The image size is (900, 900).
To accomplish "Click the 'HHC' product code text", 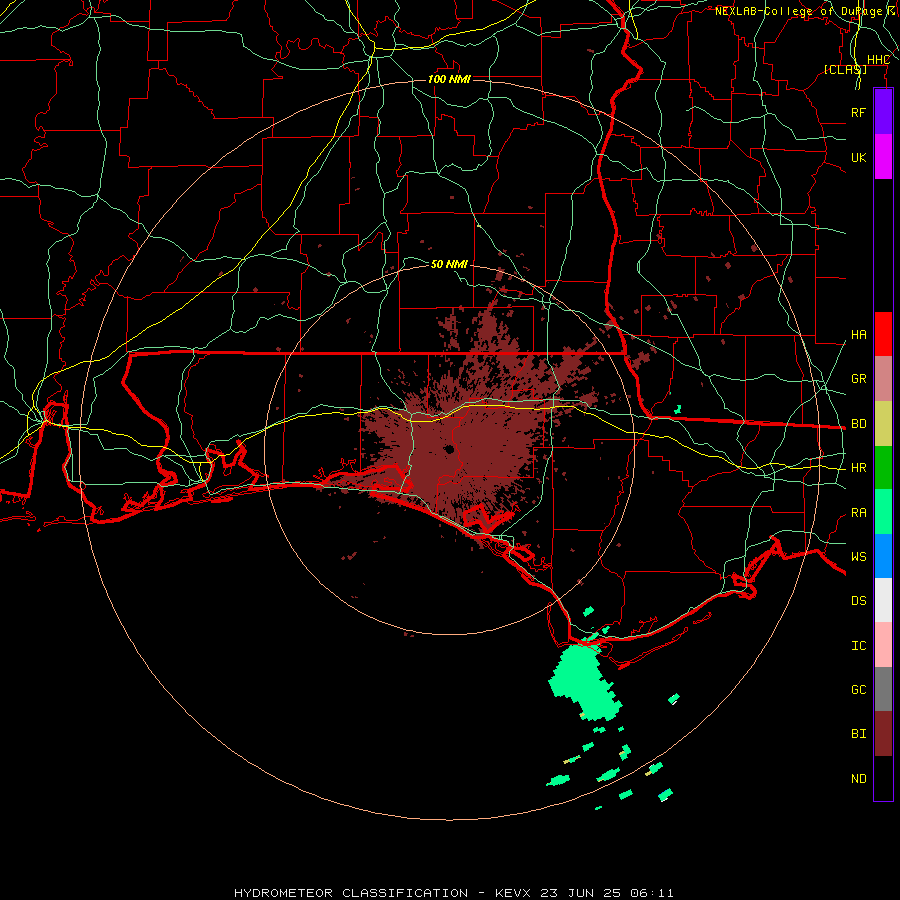I will pyautogui.click(x=878, y=60).
